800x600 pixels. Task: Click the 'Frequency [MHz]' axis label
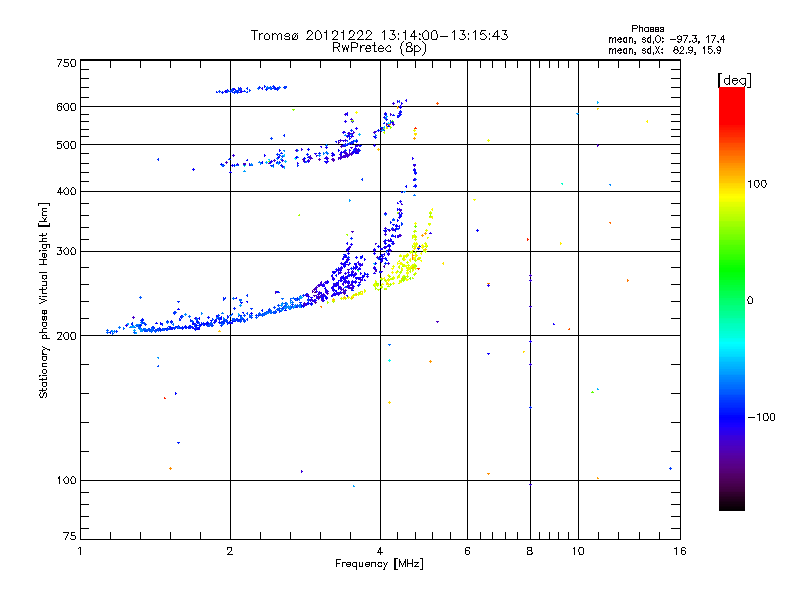[379, 564]
